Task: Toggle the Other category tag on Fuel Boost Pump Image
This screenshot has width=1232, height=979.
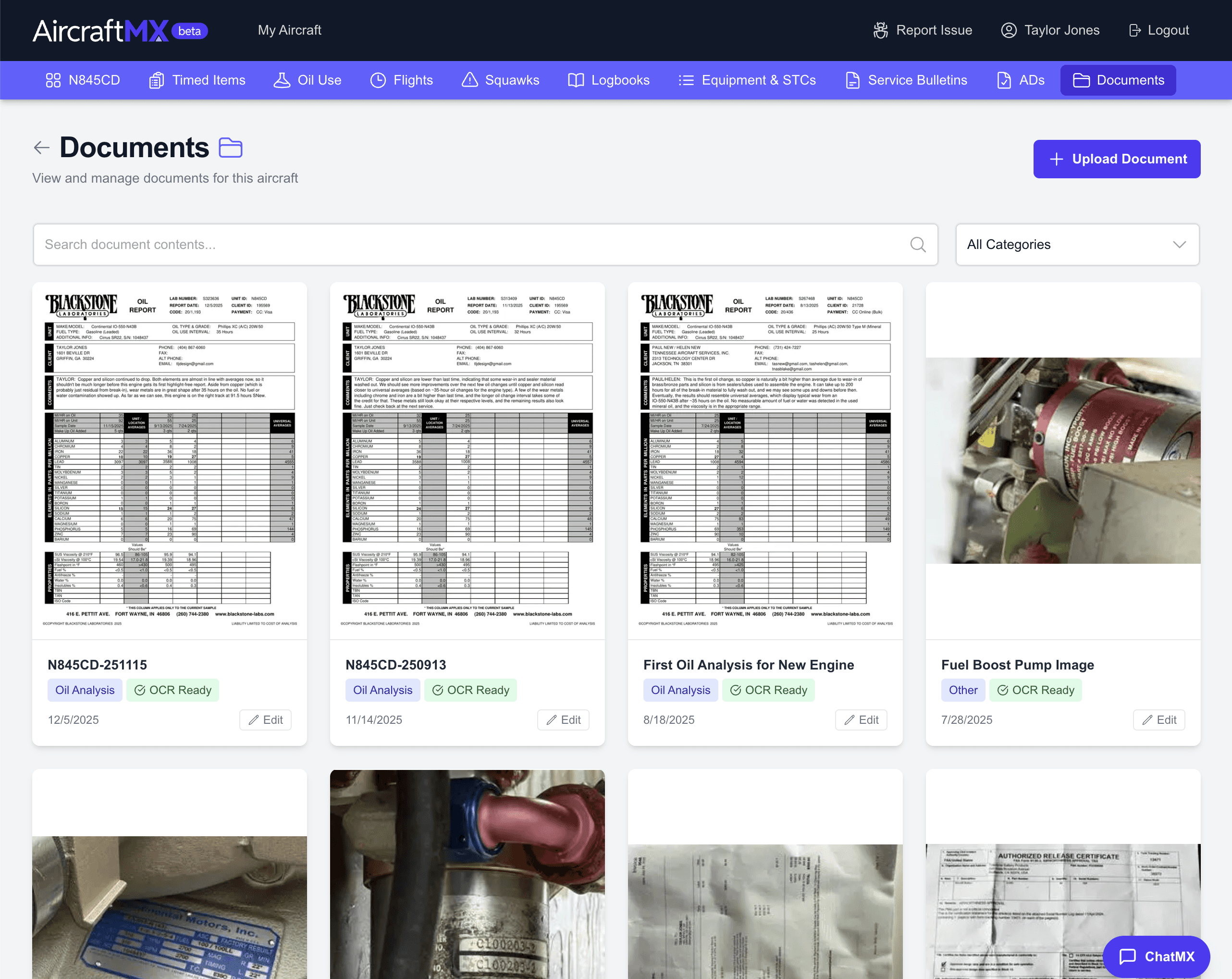Action: (963, 690)
